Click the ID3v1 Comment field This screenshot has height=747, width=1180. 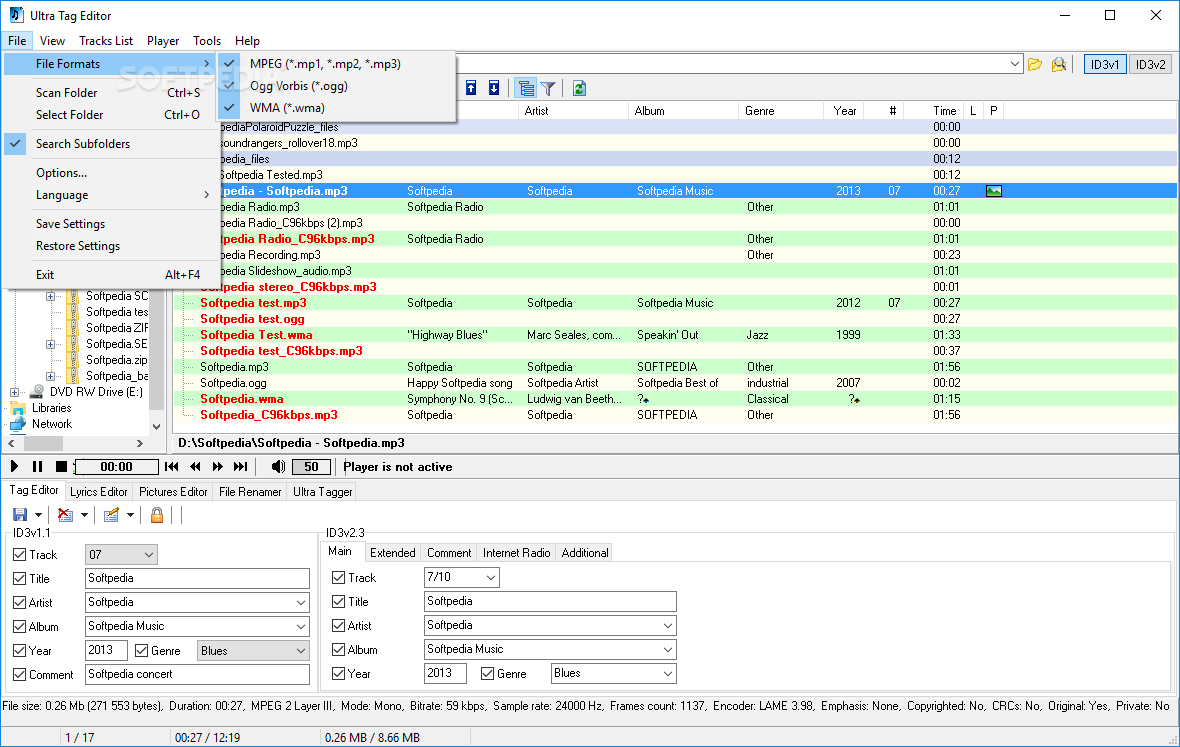pos(197,674)
